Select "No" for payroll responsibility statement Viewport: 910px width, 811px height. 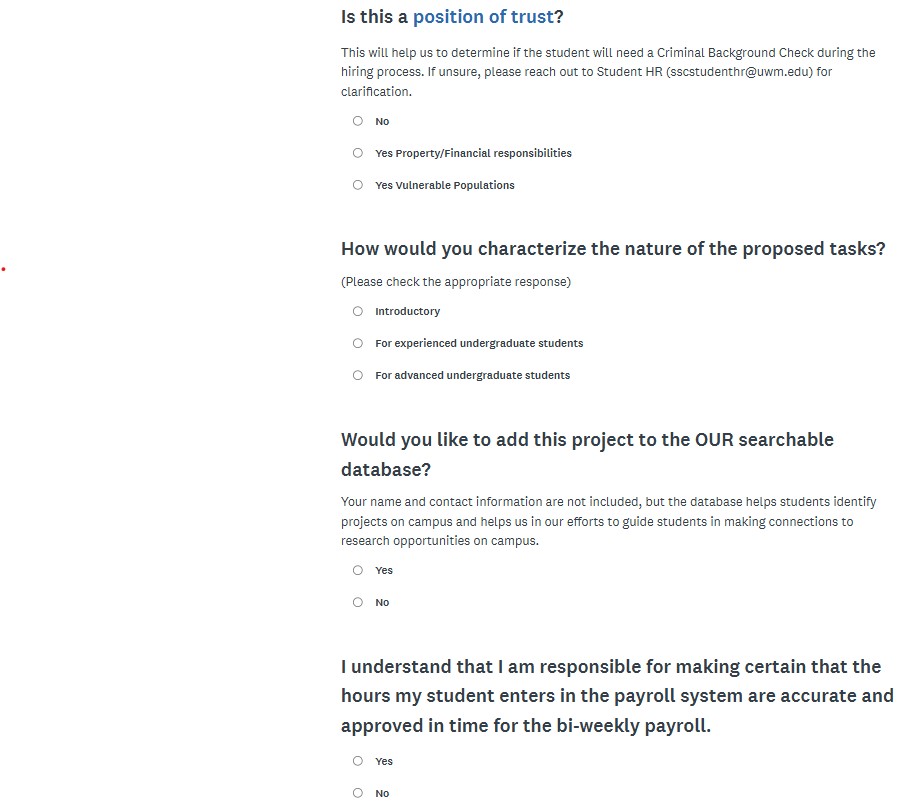pyautogui.click(x=357, y=793)
